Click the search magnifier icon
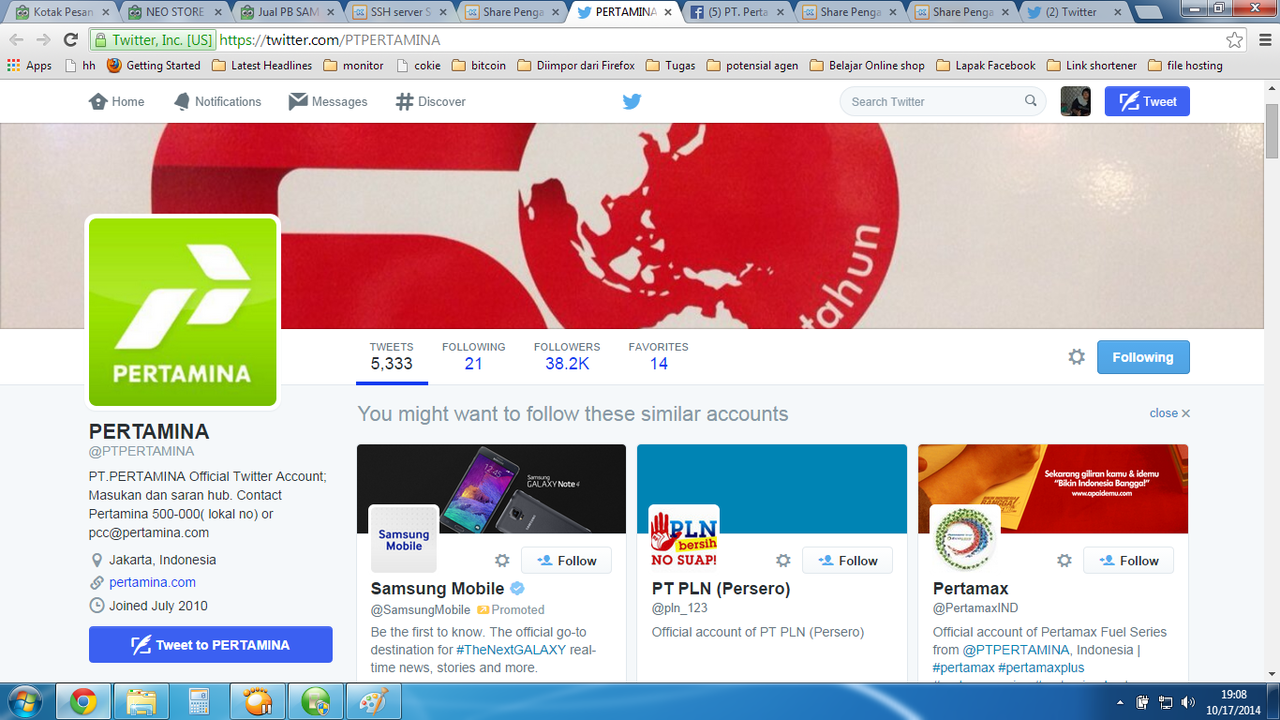1280x720 pixels. pos(1031,101)
